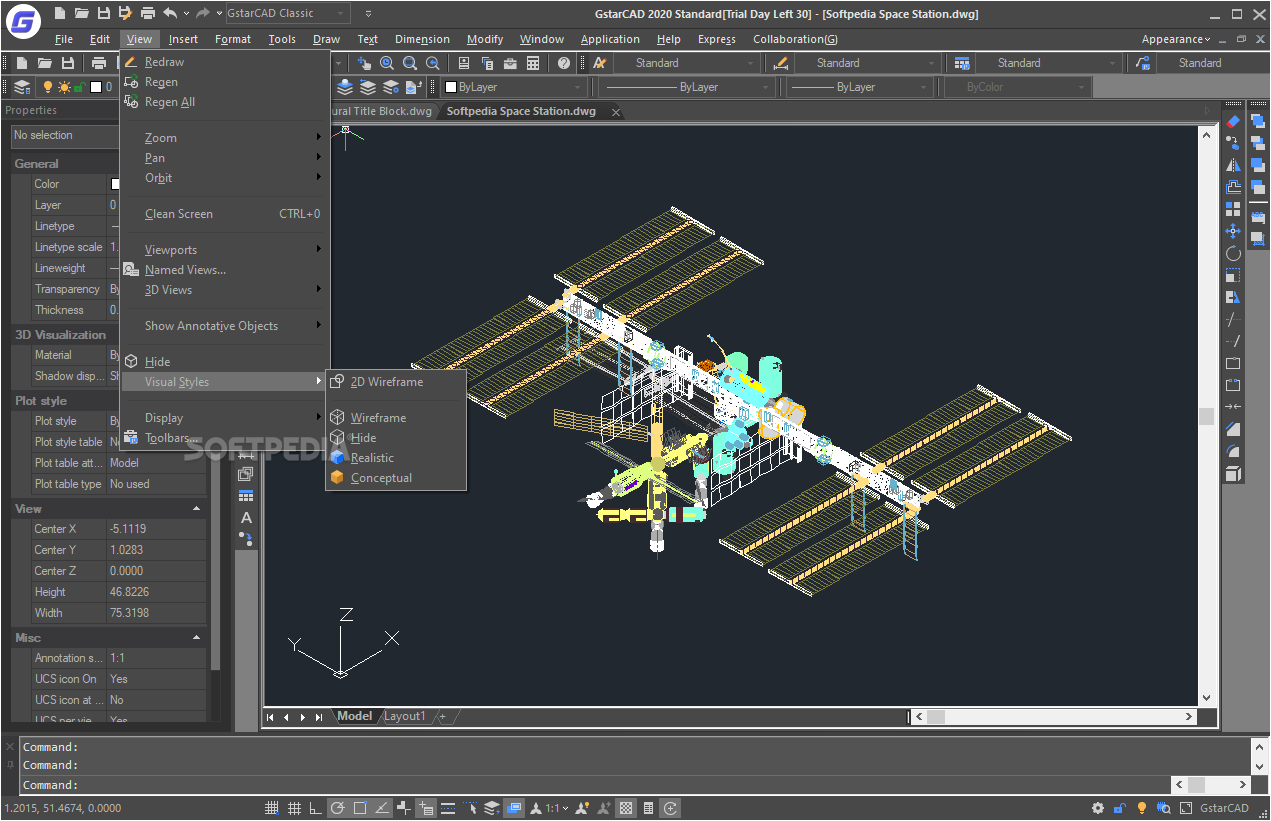Open the Draw menu
Screen dimensions: 1271x821
coord(326,39)
